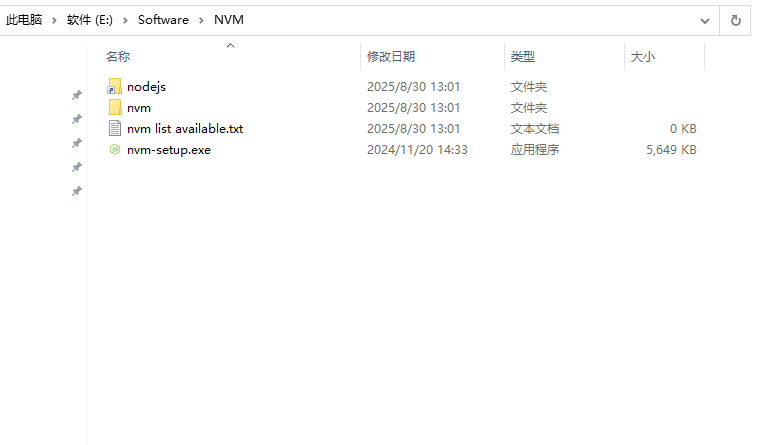Expand the chevron after 此电脑 in breadcrumb

(x=55, y=20)
